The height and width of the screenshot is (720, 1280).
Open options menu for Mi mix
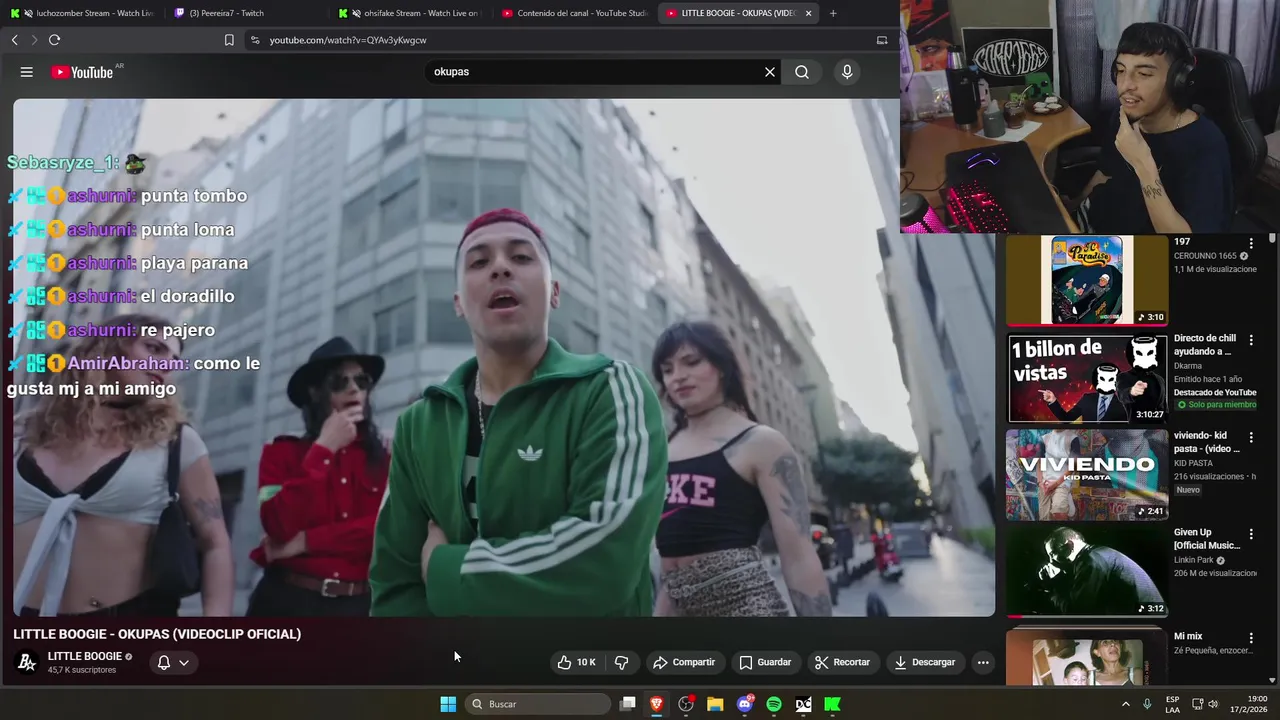coord(1251,637)
